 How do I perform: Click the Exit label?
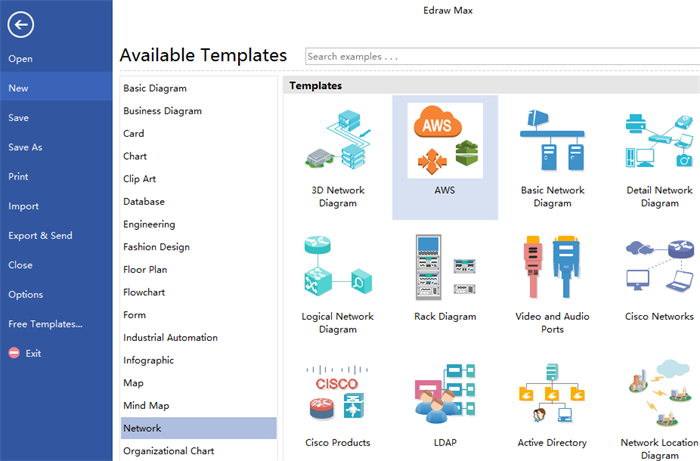(x=33, y=353)
